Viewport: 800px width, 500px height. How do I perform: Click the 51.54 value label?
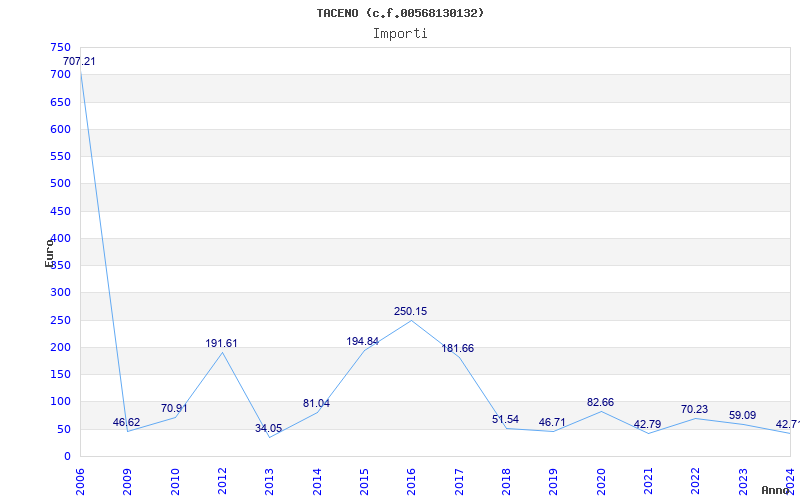pyautogui.click(x=506, y=419)
